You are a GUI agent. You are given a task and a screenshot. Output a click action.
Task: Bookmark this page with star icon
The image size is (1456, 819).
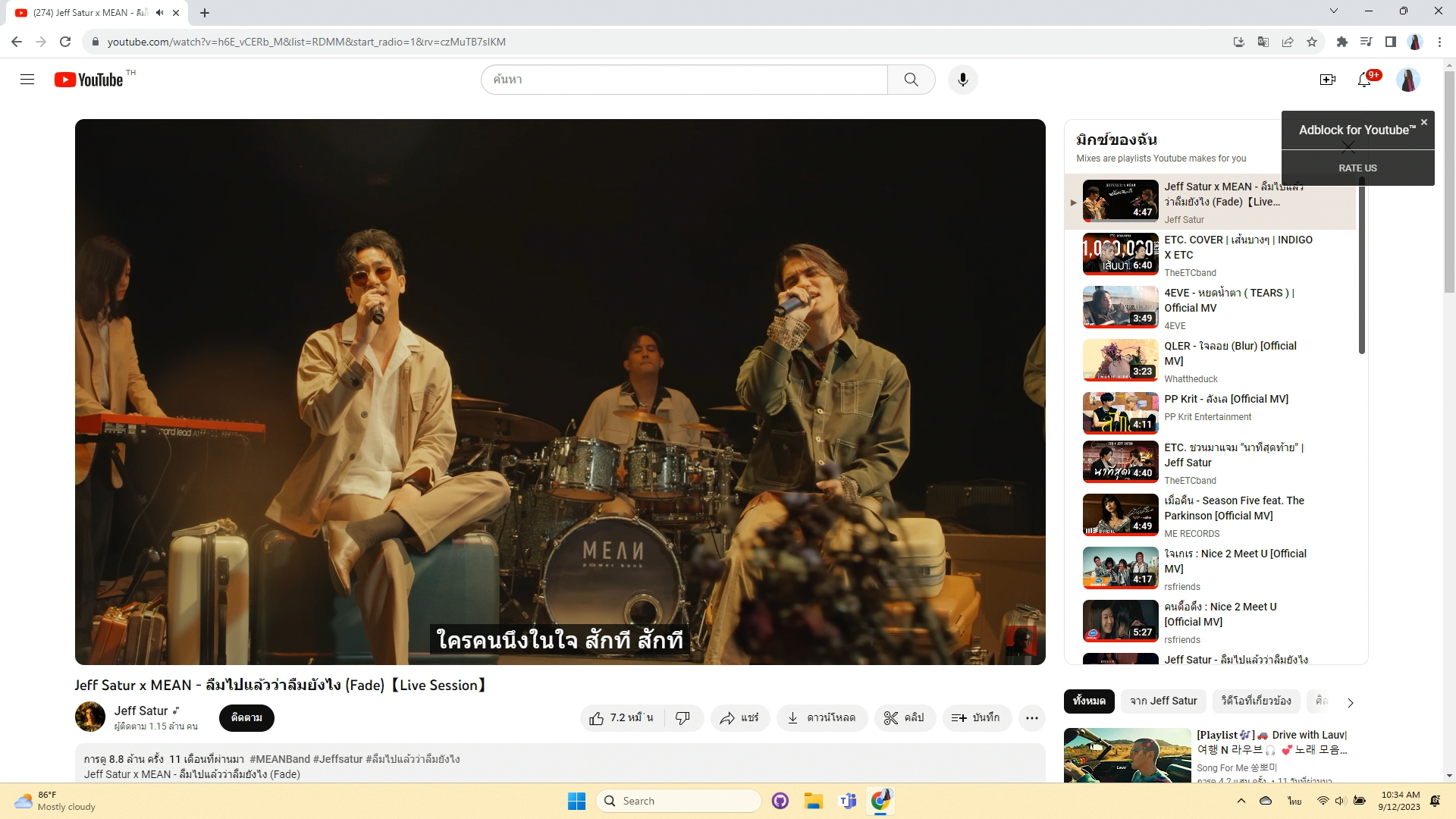coord(1312,42)
